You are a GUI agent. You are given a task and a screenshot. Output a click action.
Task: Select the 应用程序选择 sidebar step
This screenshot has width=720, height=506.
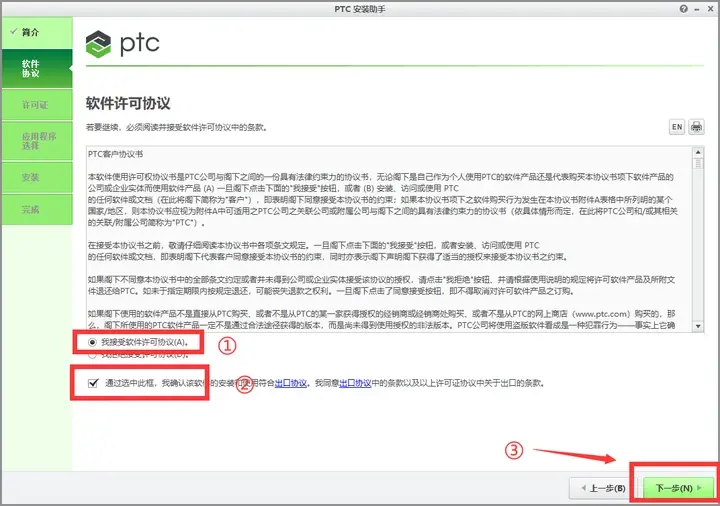click(x=37, y=141)
